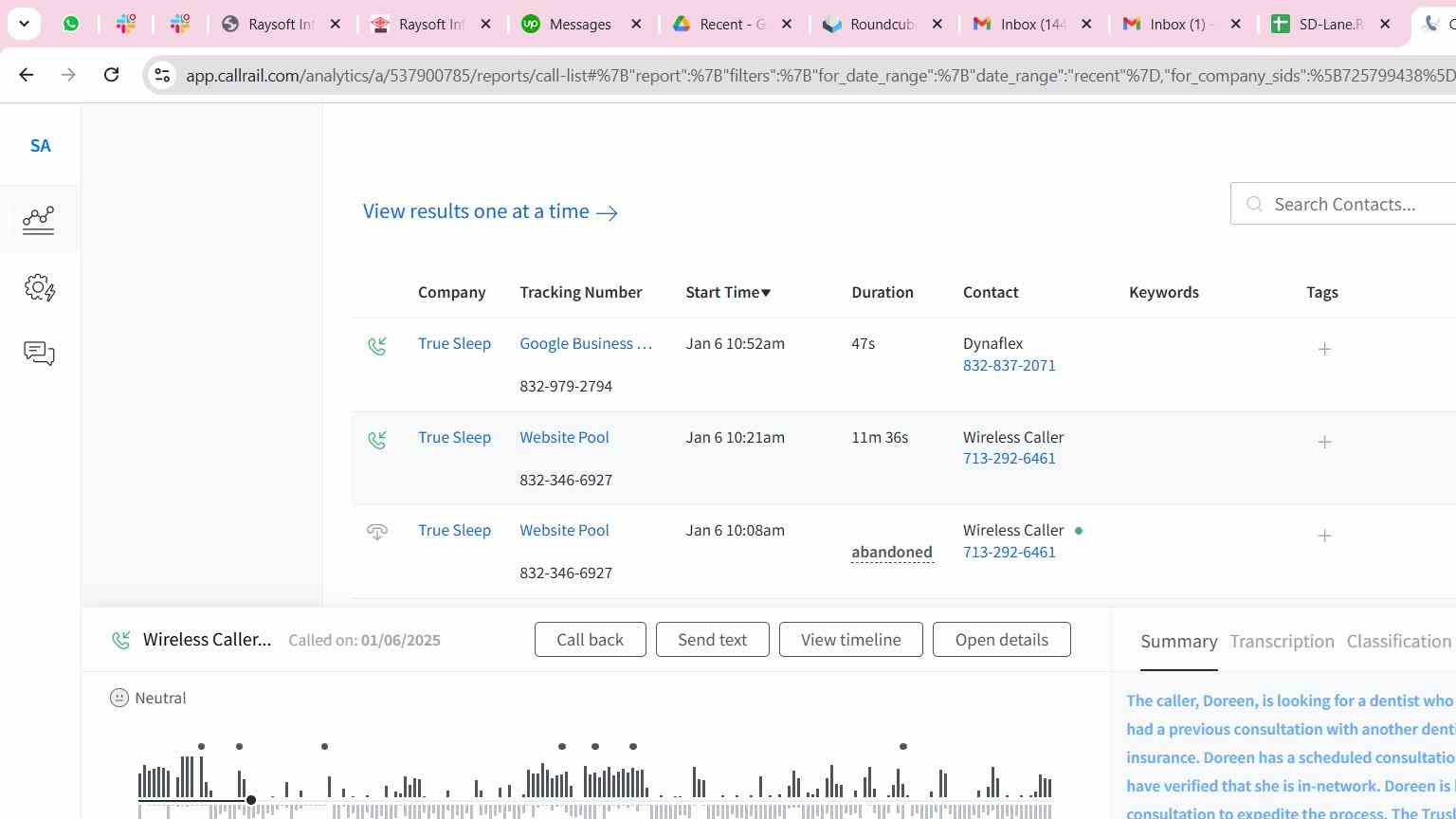
Task: Add a tag to the 10:08am abandoned call
Action: tap(1324, 536)
